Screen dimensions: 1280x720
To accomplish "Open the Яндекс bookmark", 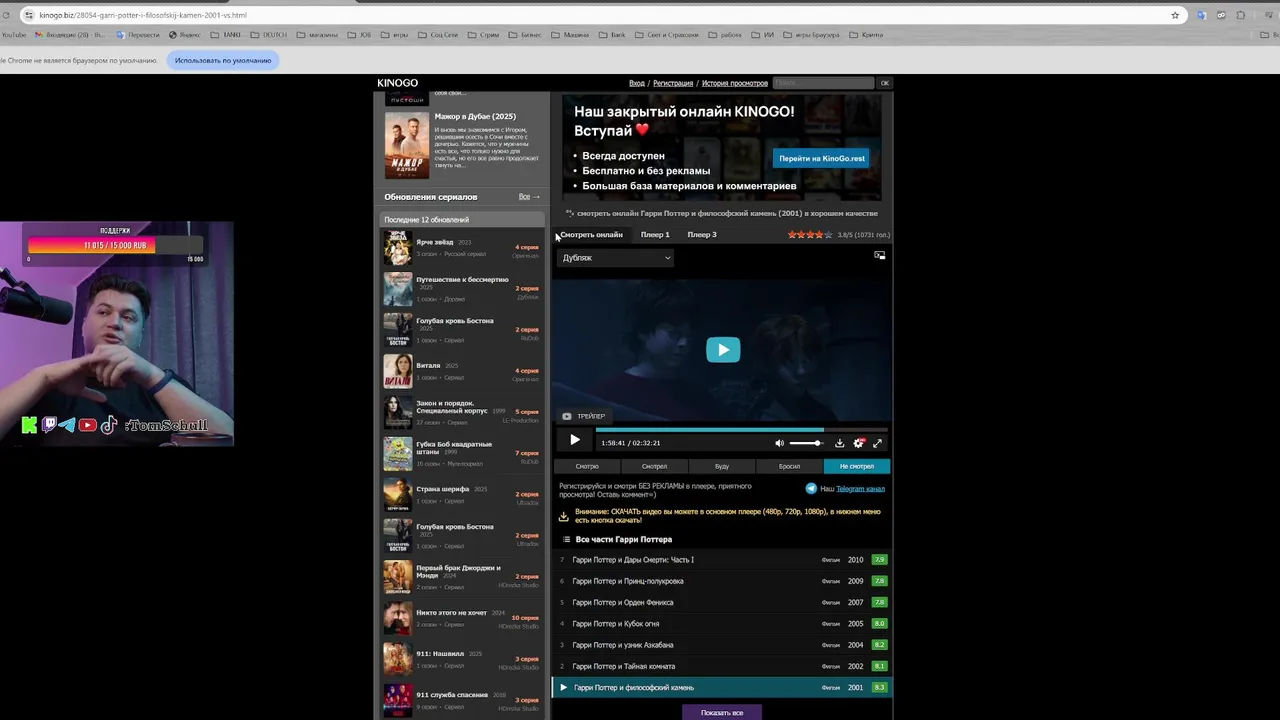I will tap(185, 35).
